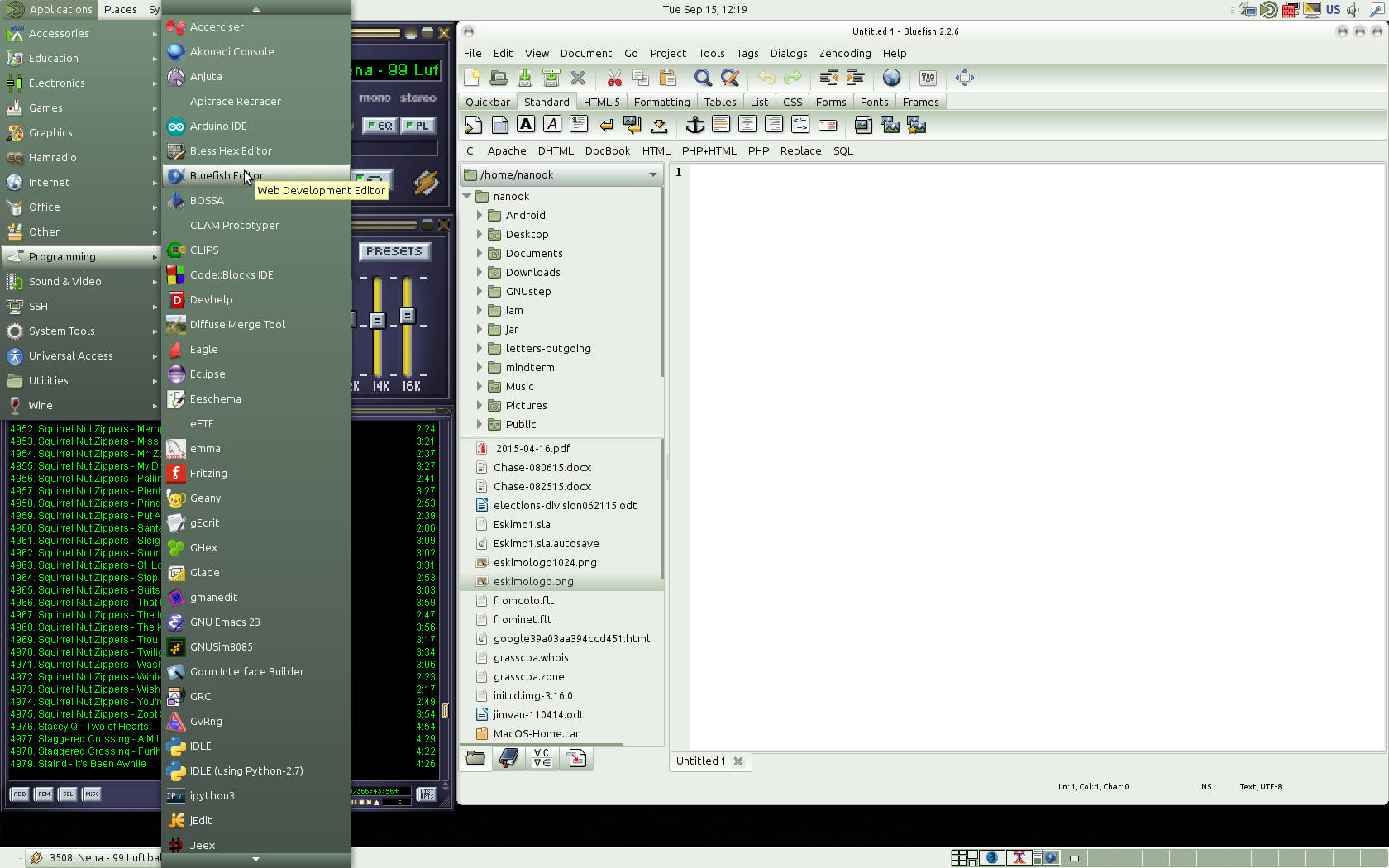This screenshot has width=1389, height=868.
Task: Click into the empty editor text area
Action: [x=1037, y=457]
